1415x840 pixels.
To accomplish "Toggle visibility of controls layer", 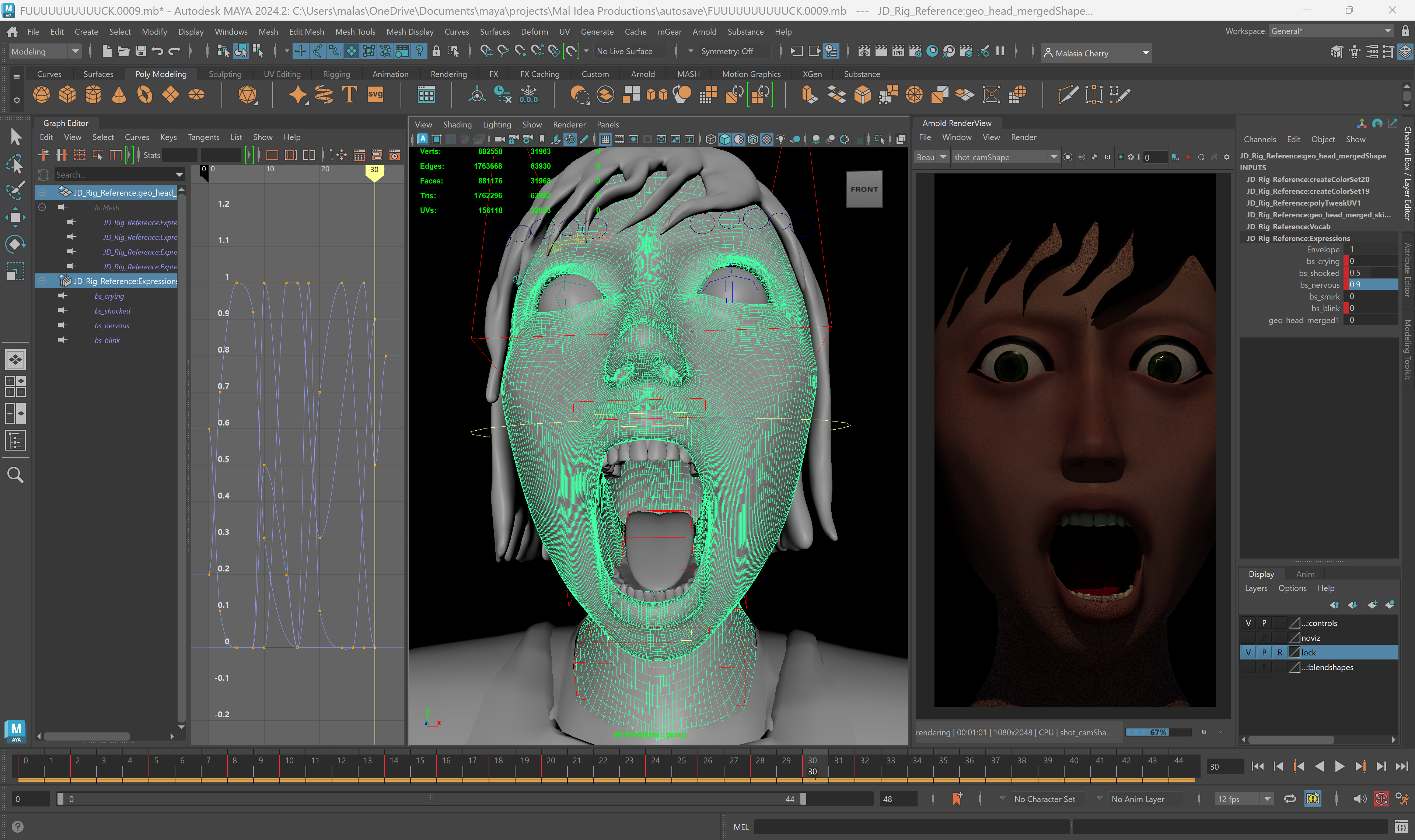I will [1248, 623].
